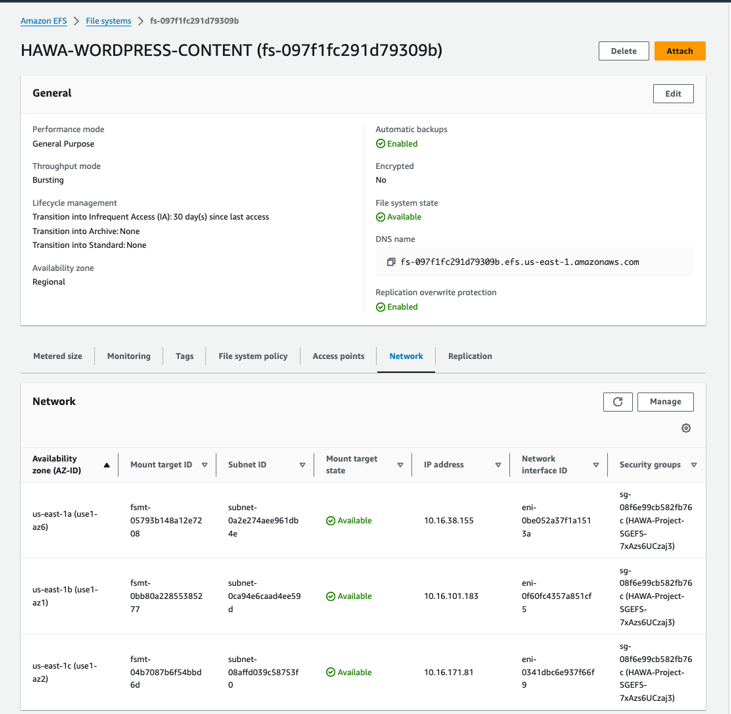Switch to the Metered size tab
Screen dimensions: 731x714
coord(58,356)
